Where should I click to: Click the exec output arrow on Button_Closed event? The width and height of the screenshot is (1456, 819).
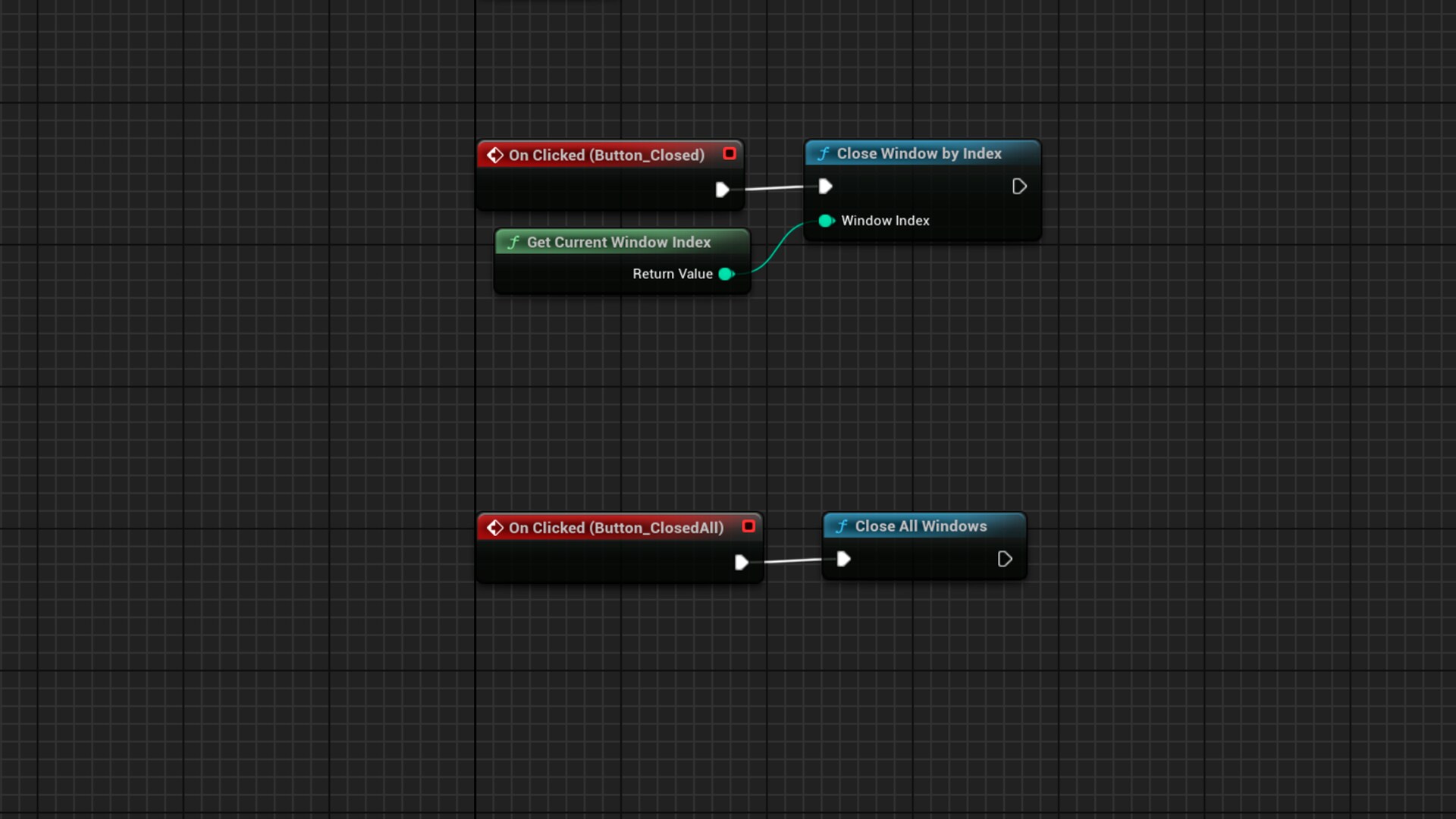pyautogui.click(x=722, y=190)
